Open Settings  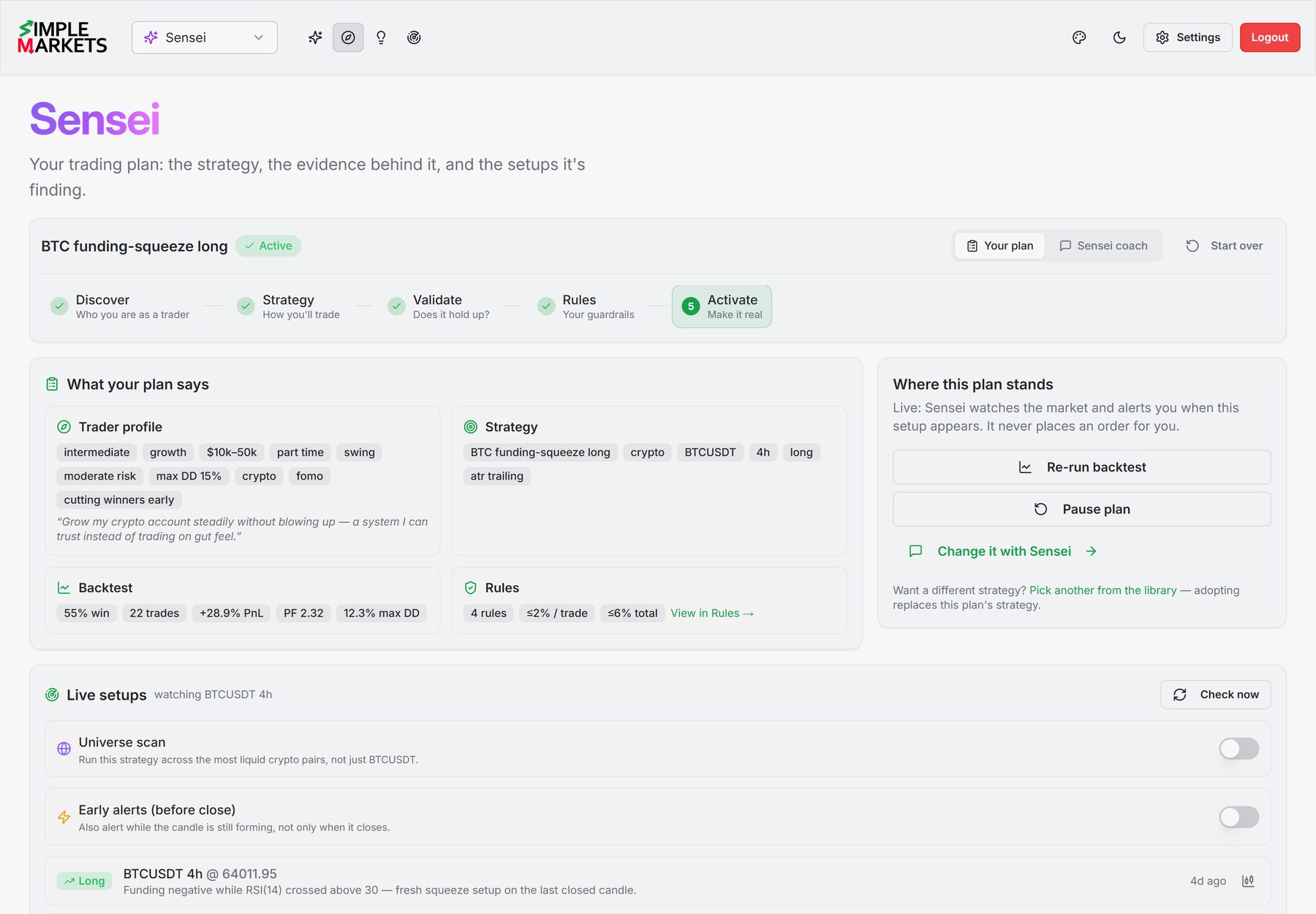coord(1187,37)
